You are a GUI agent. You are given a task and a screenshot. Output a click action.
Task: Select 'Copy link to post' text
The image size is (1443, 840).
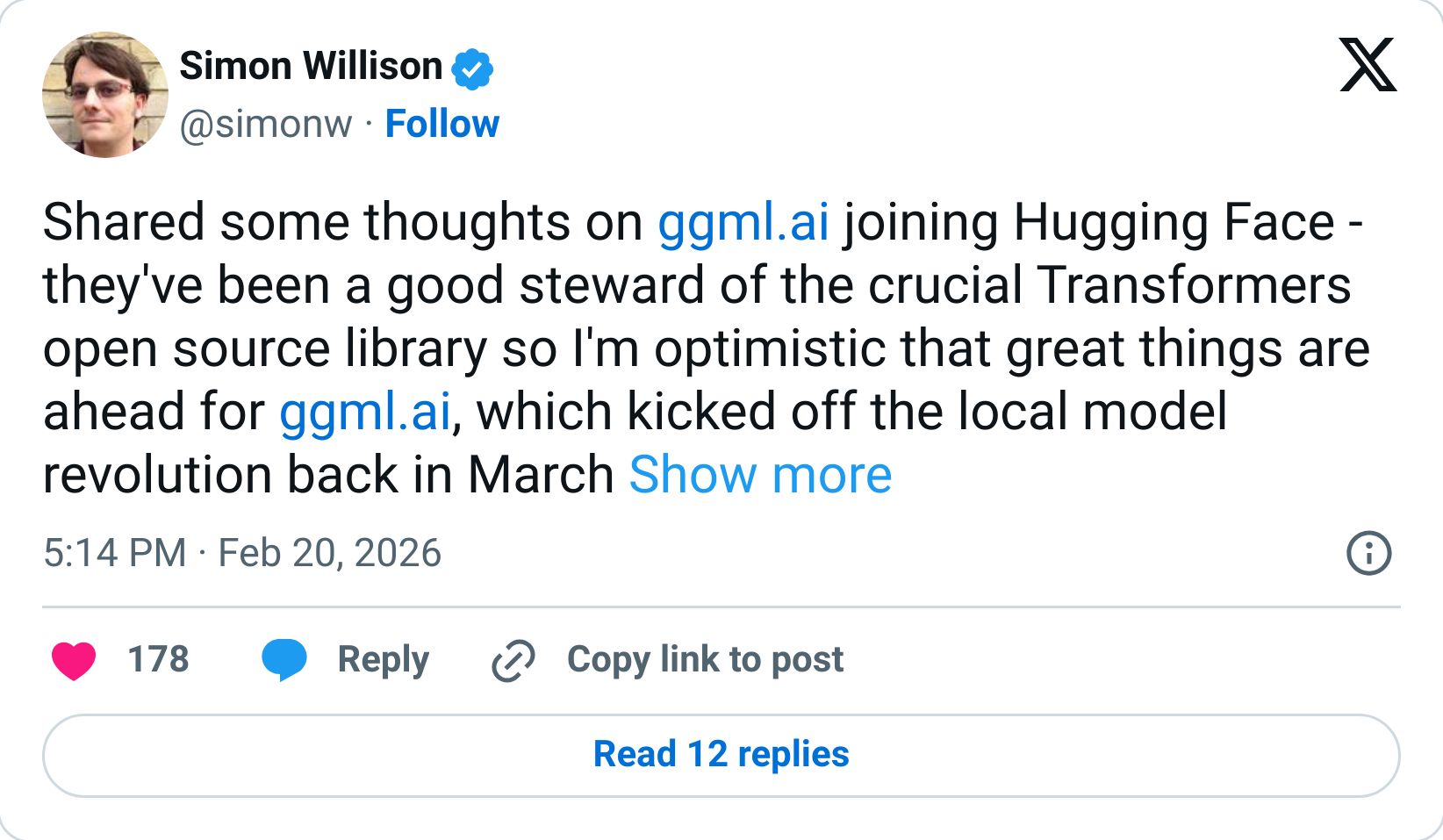[706, 659]
